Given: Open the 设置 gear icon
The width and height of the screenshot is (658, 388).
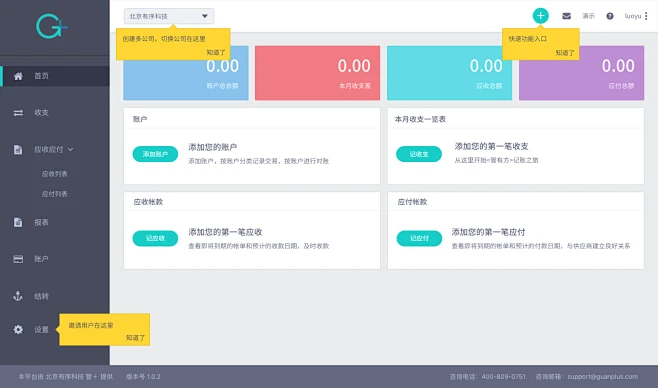Looking at the screenshot, I should coord(18,330).
